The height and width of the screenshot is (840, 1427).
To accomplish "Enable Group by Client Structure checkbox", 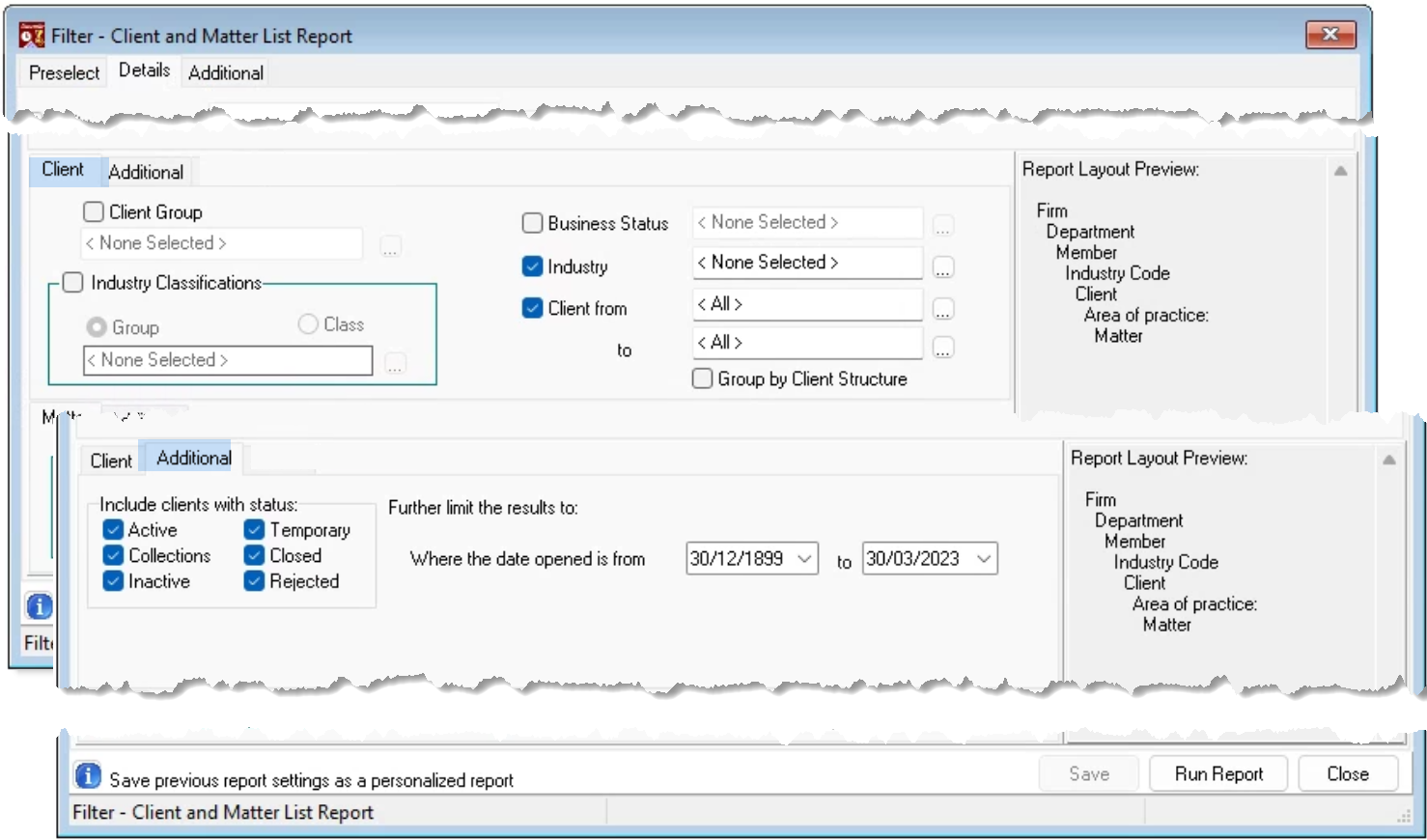I will (x=703, y=378).
